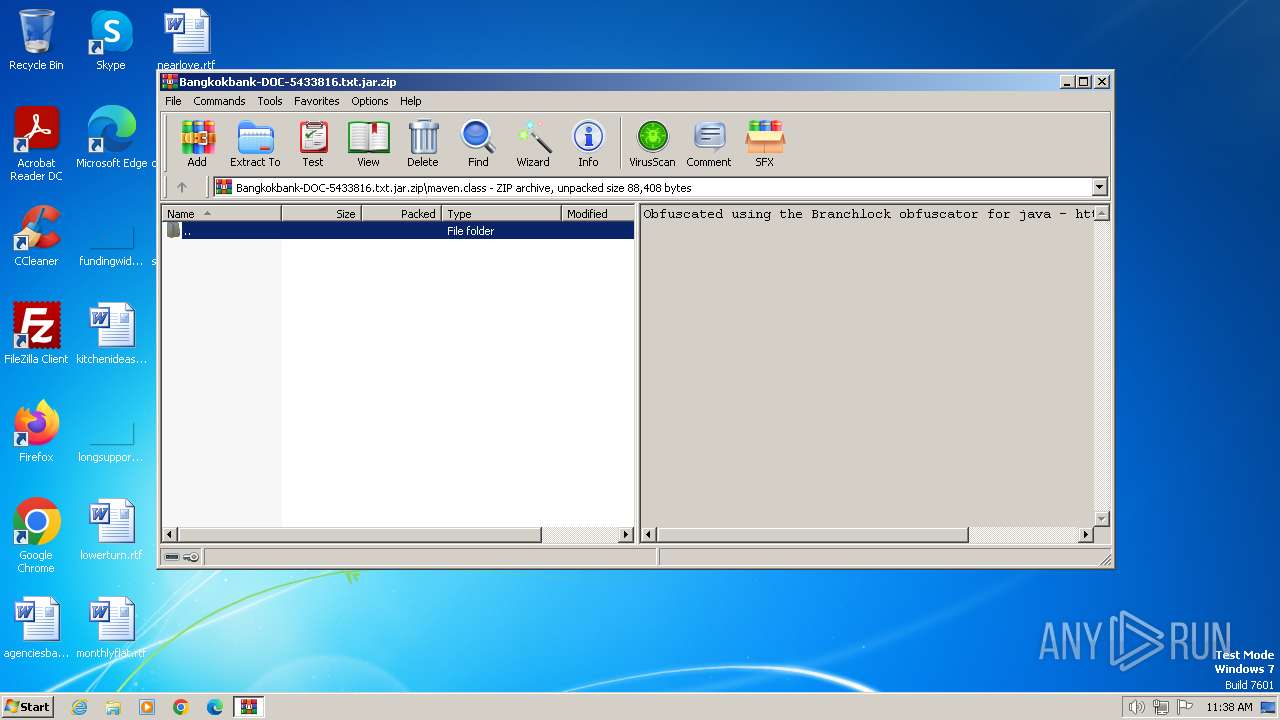
Task: Open the Help menu
Action: pos(411,101)
